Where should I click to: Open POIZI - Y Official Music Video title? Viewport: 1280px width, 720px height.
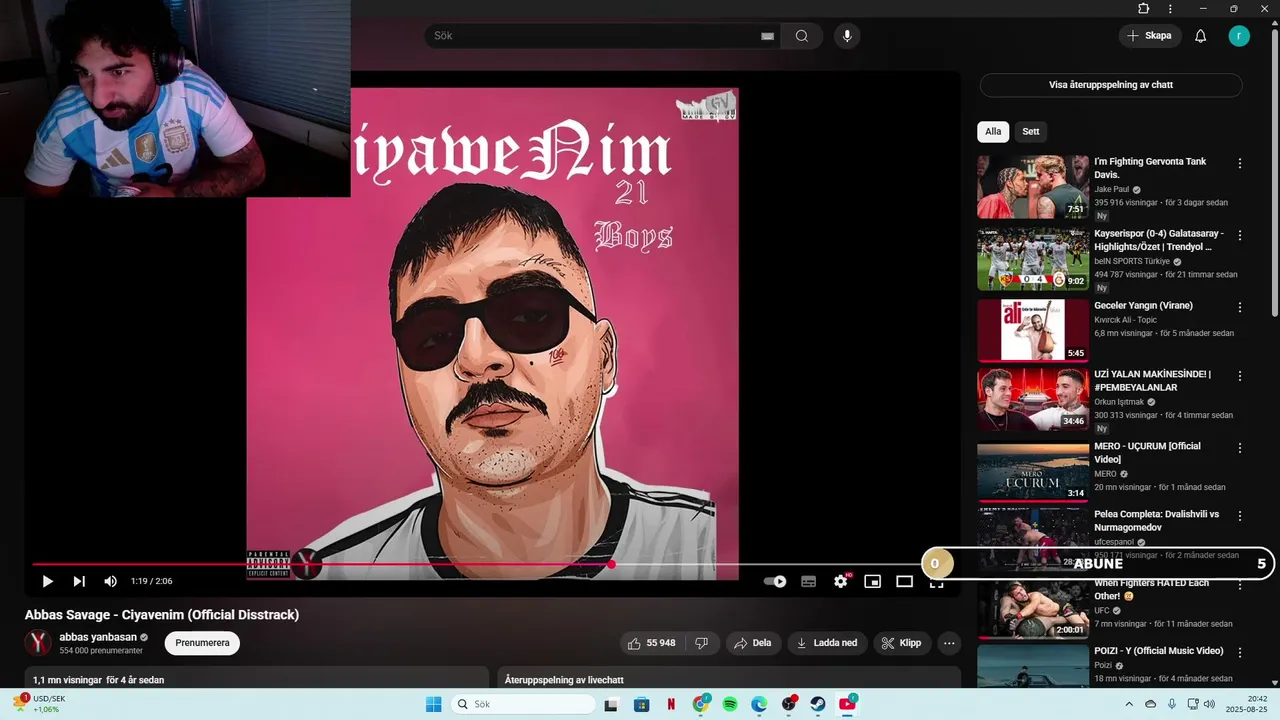pos(1158,651)
